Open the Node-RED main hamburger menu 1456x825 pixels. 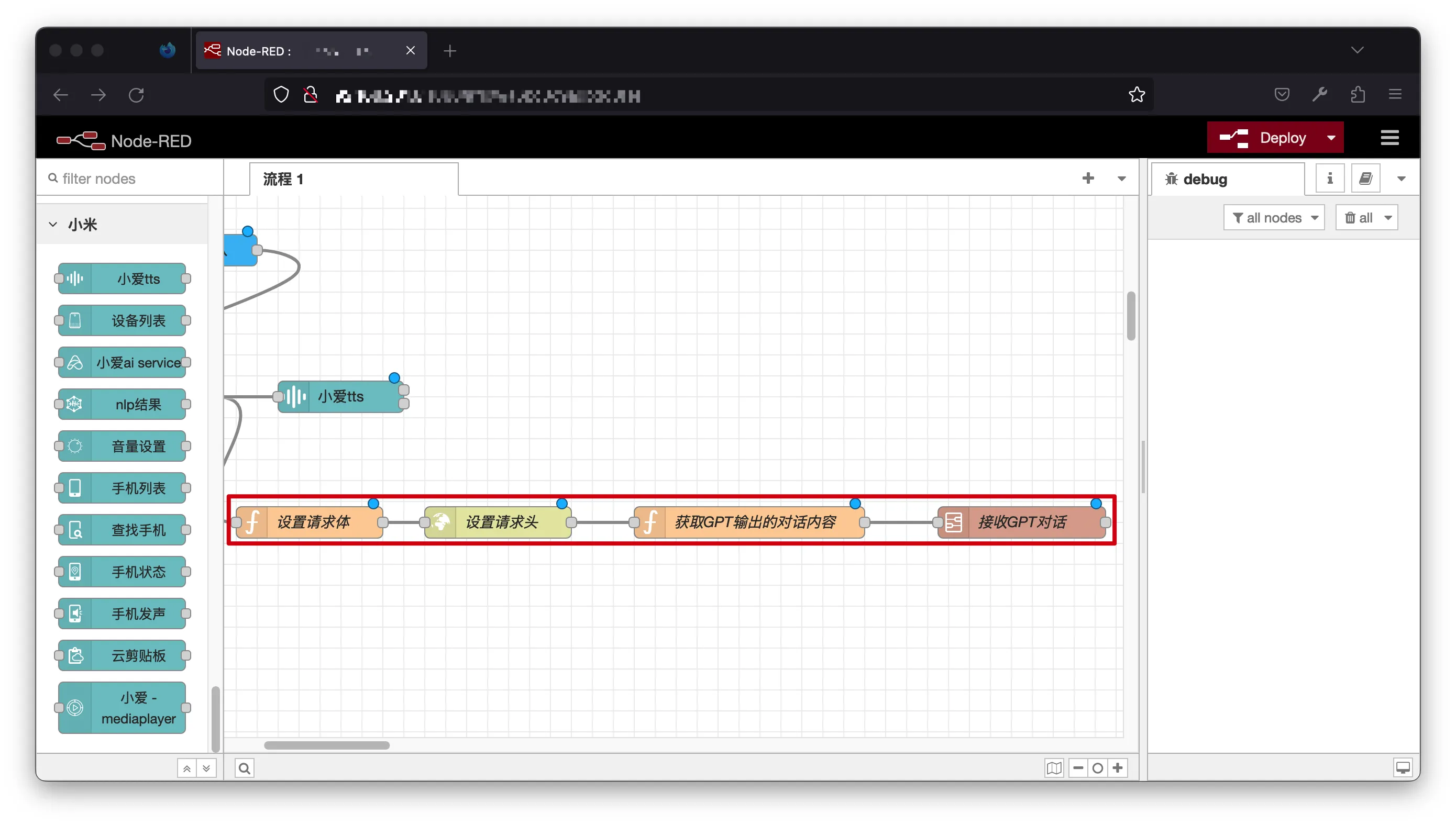1389,138
